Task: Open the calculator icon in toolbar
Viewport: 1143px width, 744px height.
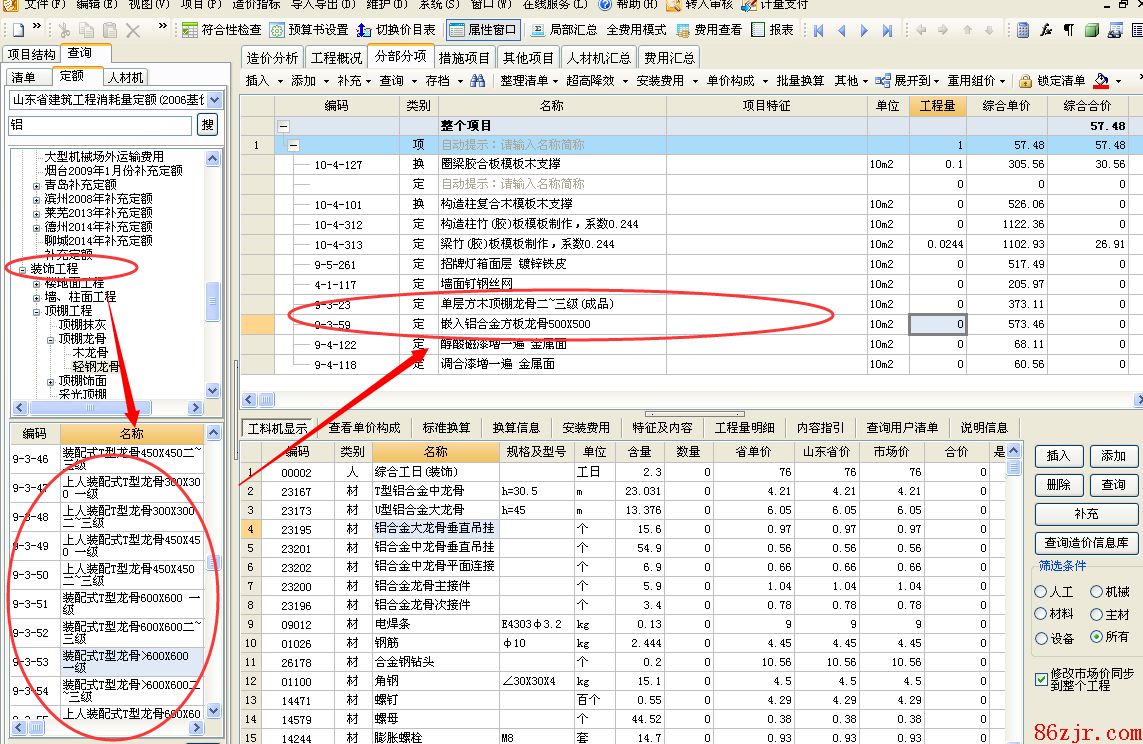Action: tap(1024, 30)
